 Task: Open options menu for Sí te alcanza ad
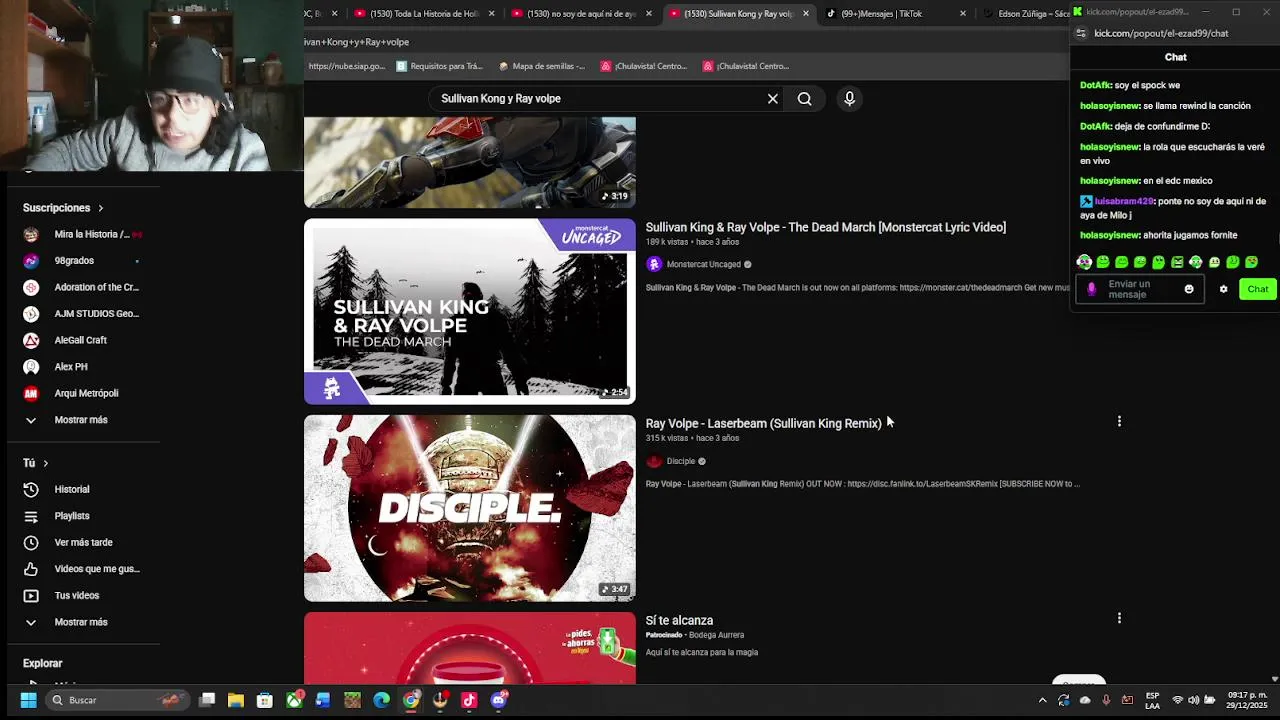(x=1119, y=619)
